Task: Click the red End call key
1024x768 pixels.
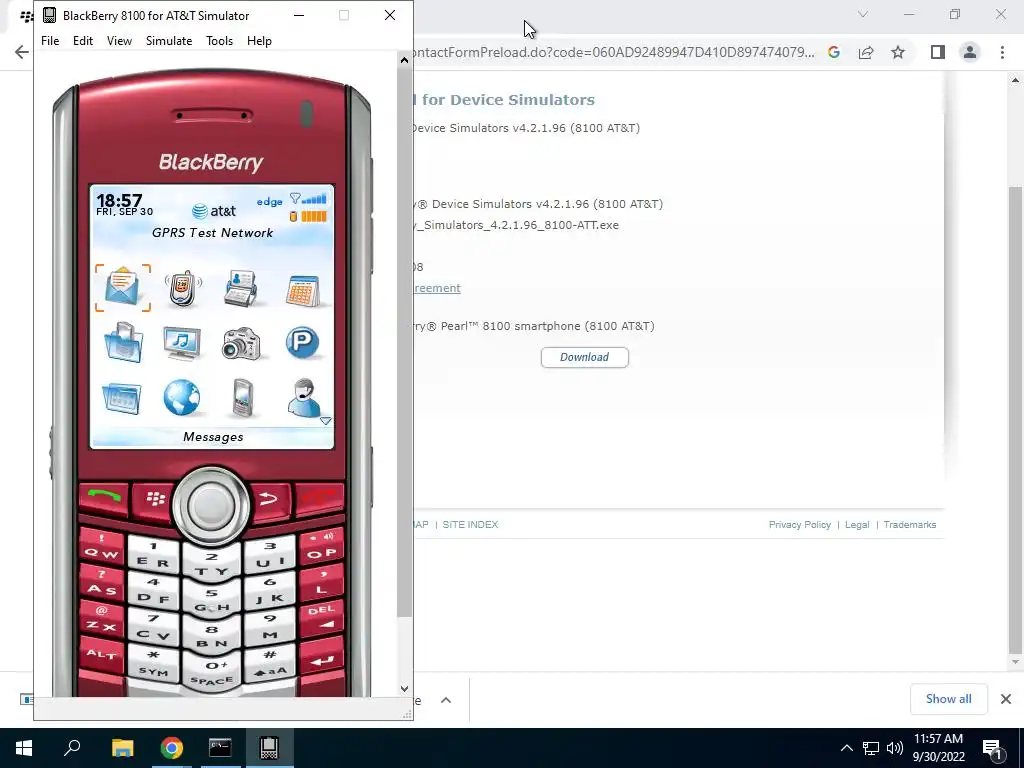Action: coord(319,498)
